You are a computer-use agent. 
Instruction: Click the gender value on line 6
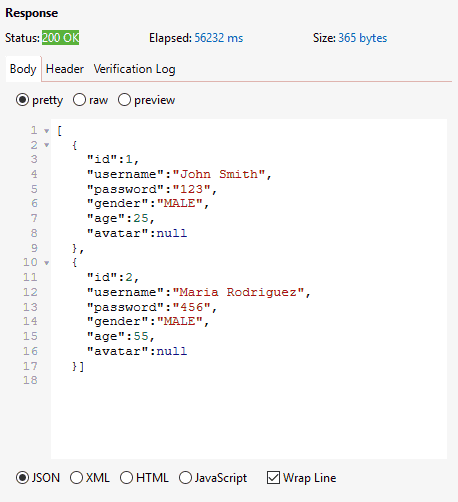[180, 203]
